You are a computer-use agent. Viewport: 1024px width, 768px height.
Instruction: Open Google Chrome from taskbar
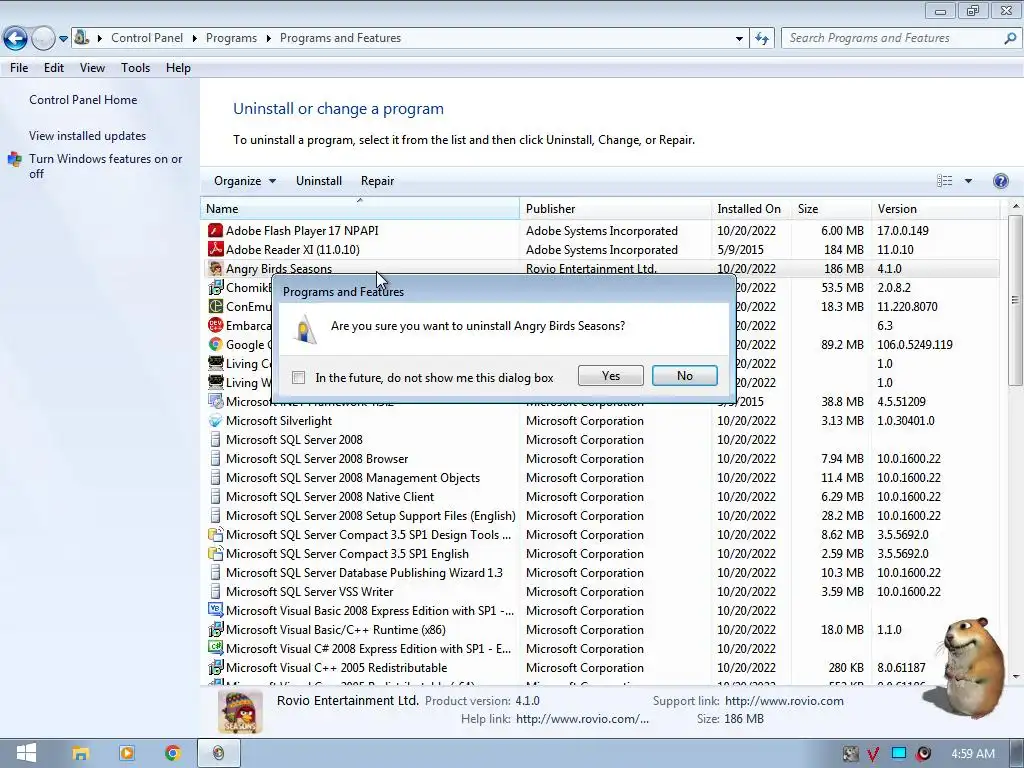pyautogui.click(x=172, y=754)
